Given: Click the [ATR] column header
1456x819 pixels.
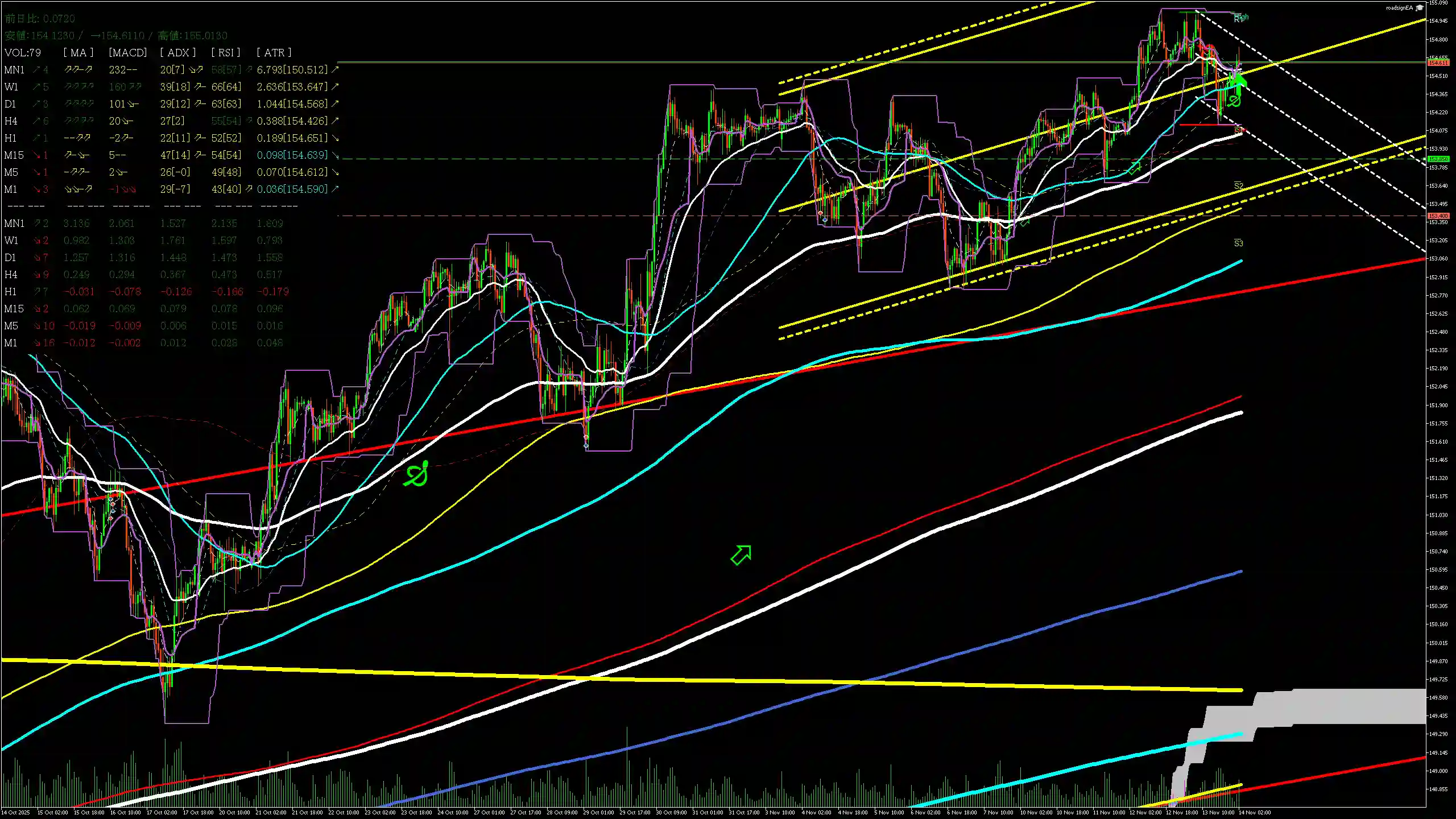Looking at the screenshot, I should pyautogui.click(x=274, y=52).
